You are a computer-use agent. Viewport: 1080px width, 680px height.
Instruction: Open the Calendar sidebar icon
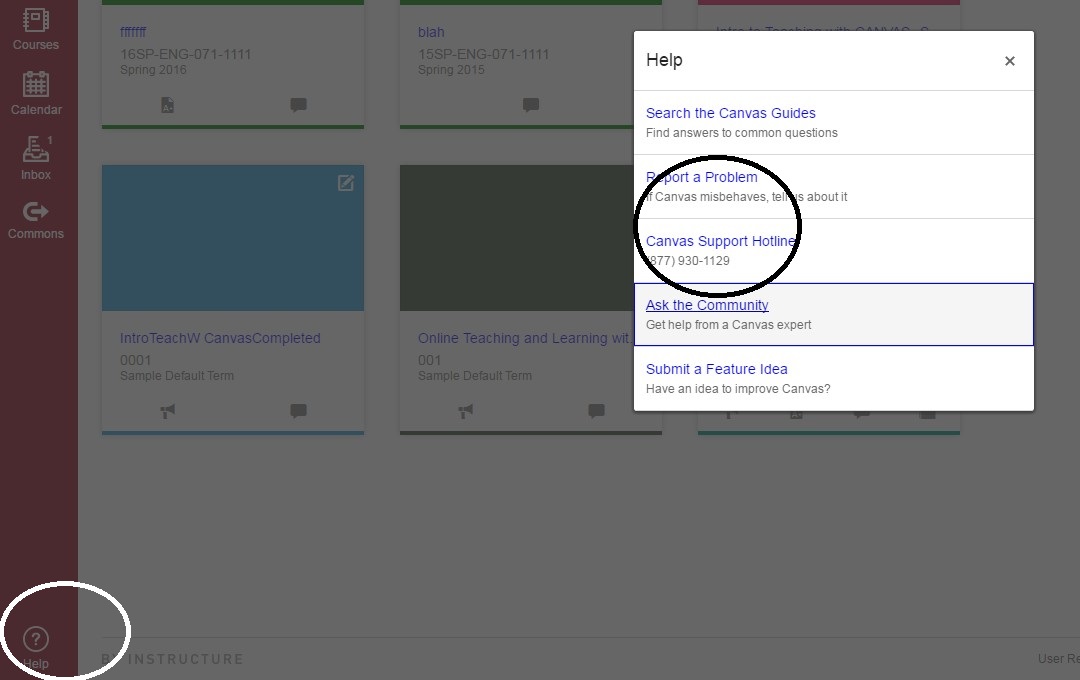(36, 93)
